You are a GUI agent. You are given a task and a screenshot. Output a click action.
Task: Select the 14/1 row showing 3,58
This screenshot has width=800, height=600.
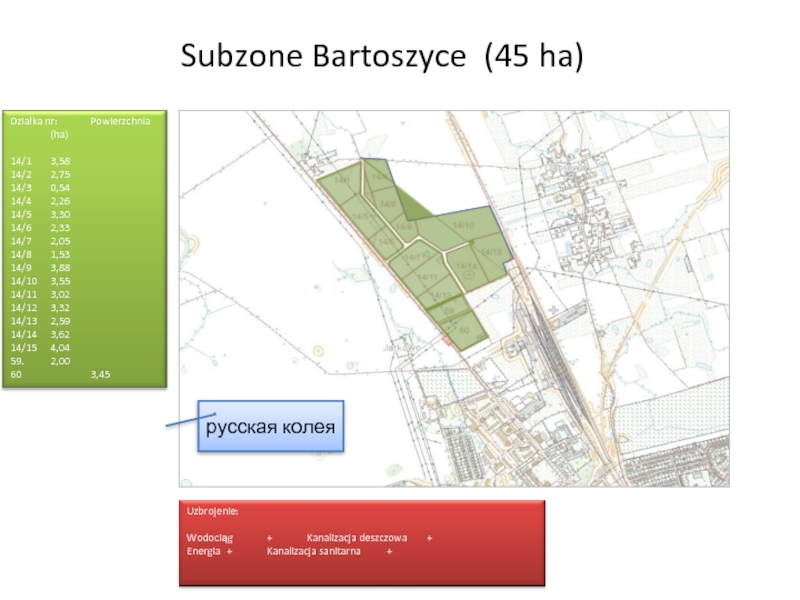coord(40,161)
